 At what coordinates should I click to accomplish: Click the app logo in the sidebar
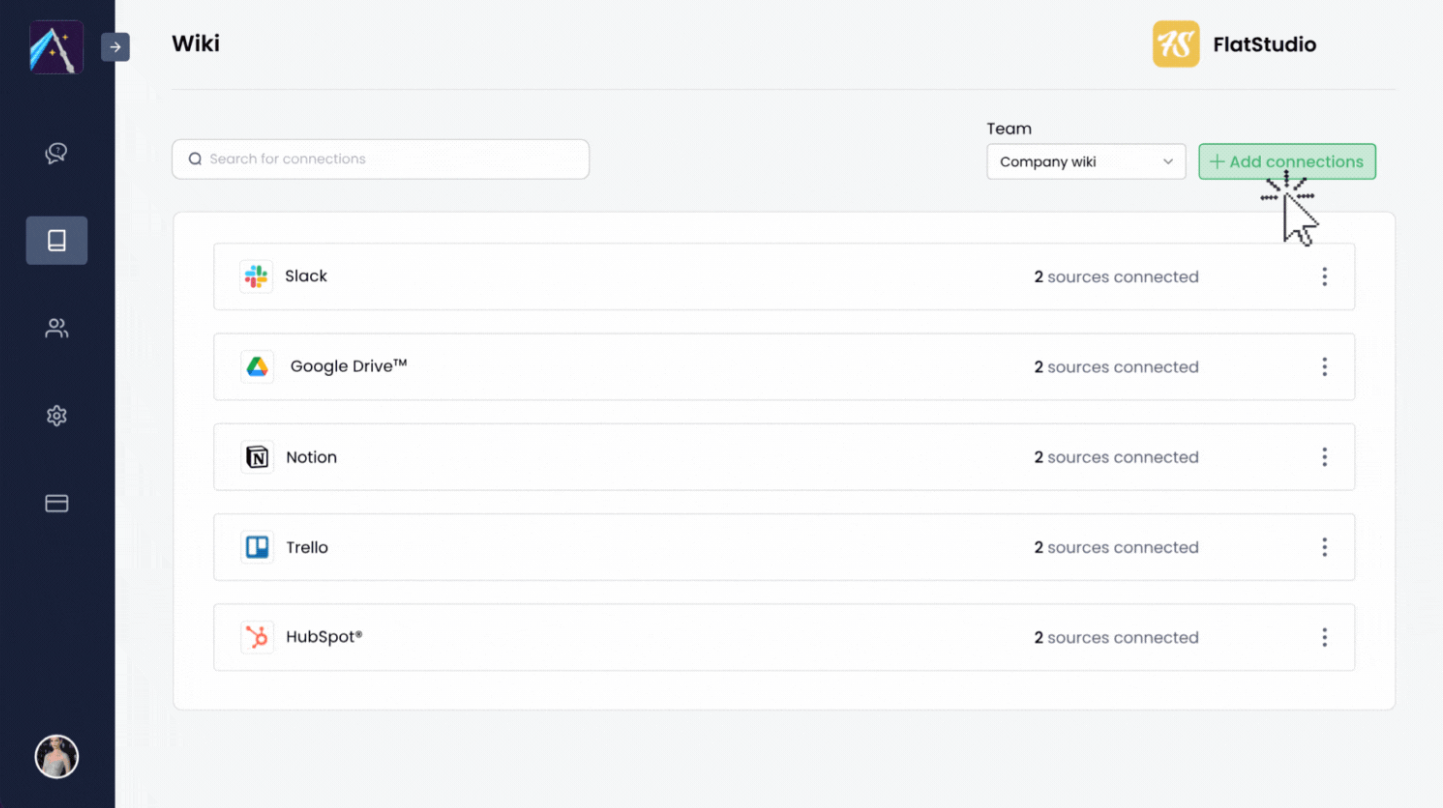coord(56,47)
